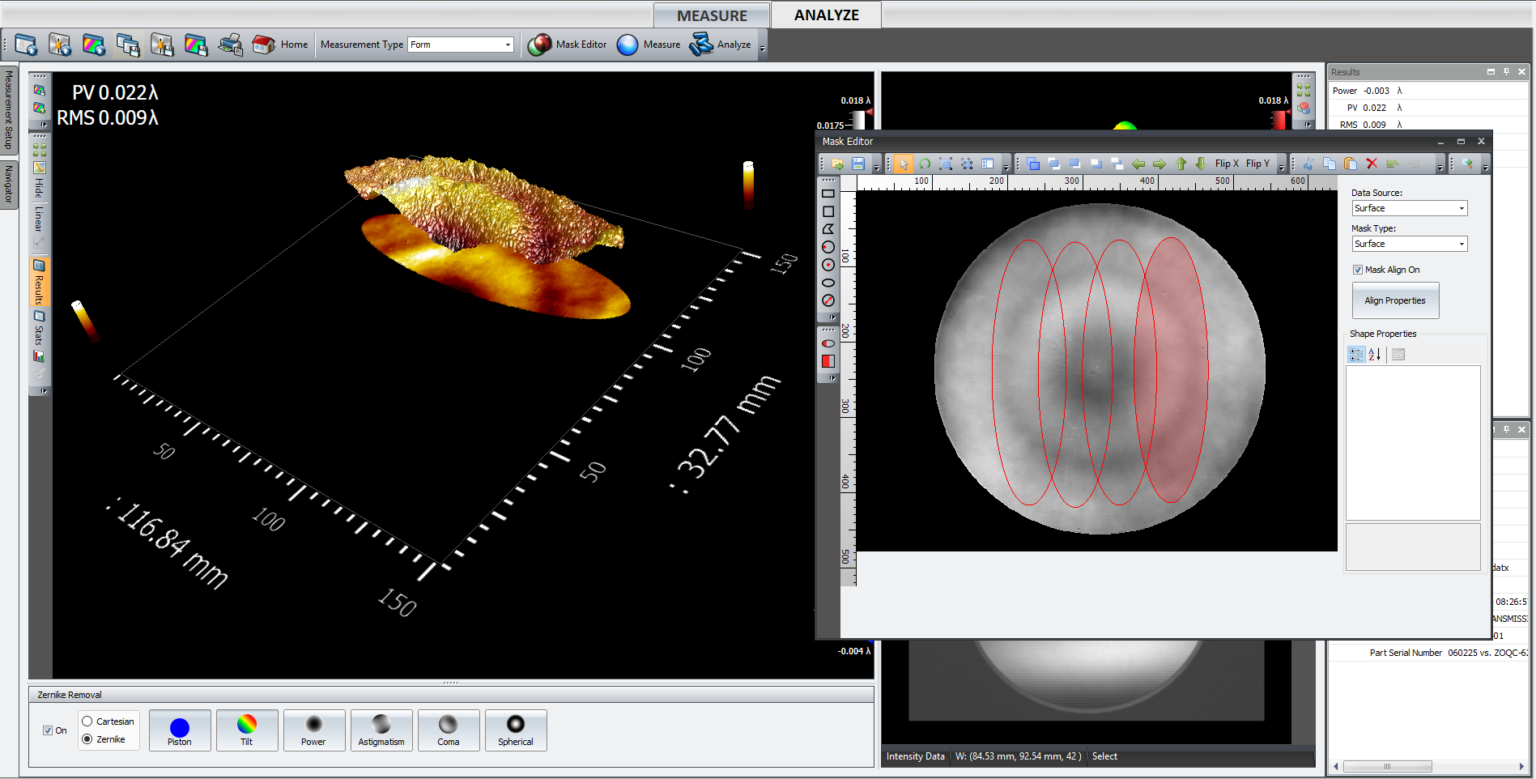The image size is (1536, 779).
Task: Open the Data Source dropdown
Action: point(1463,208)
